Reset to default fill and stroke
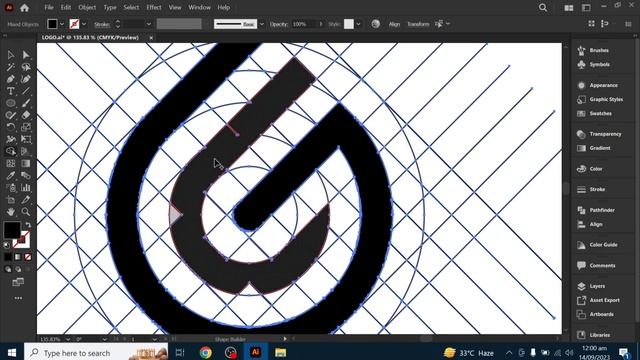640x360 pixels. coord(7,245)
